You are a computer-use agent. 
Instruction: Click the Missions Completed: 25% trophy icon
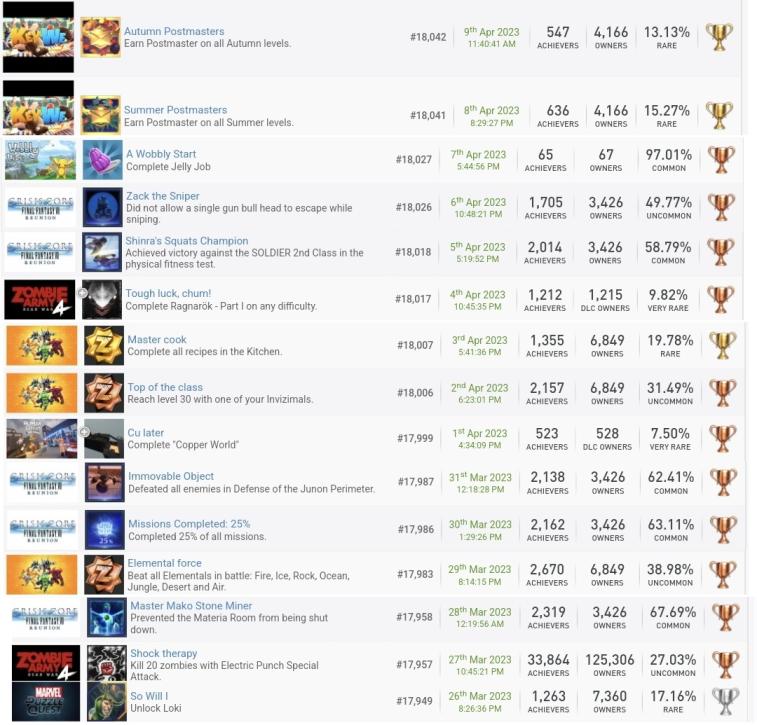point(104,530)
